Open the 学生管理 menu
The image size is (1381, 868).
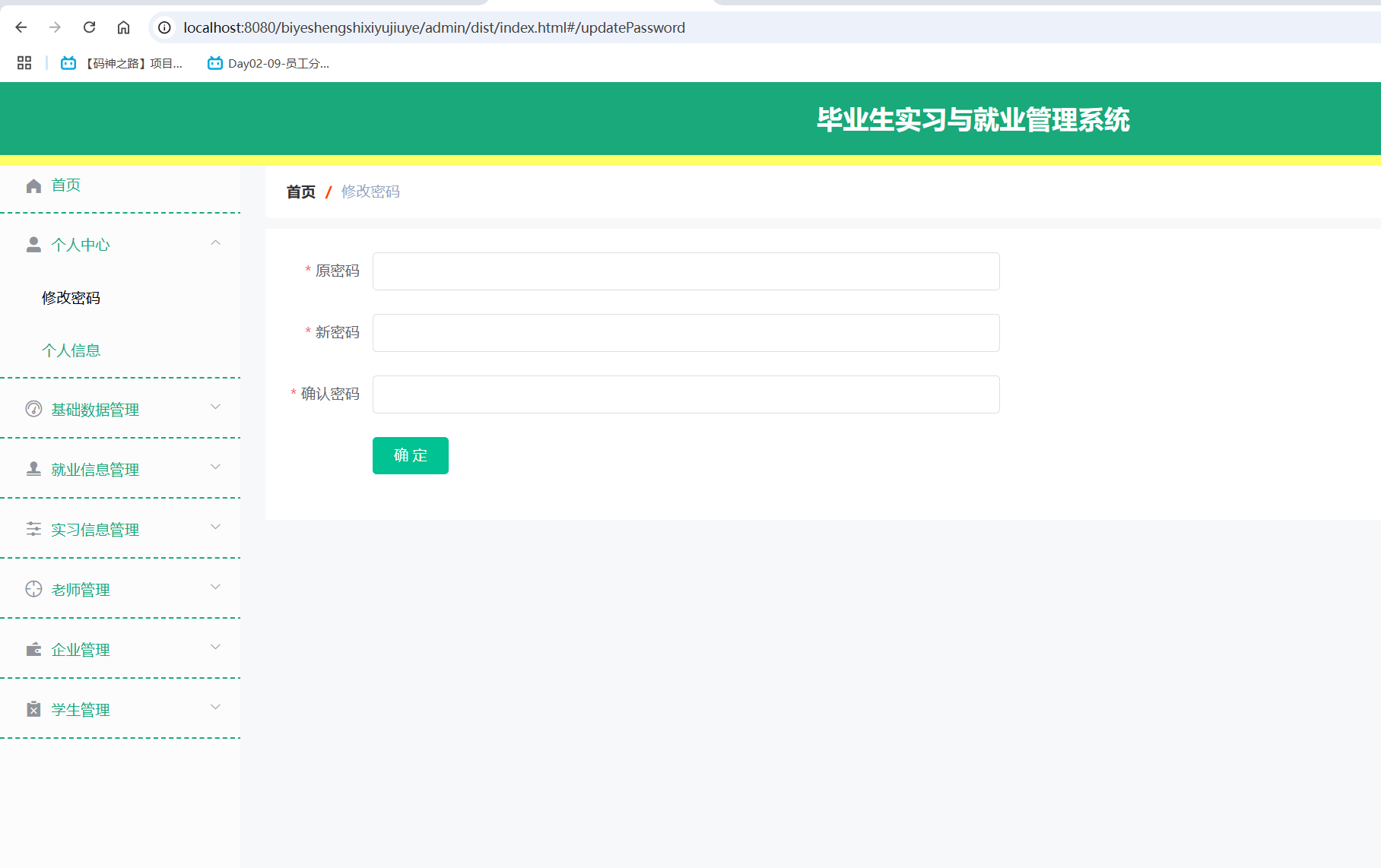tap(120, 709)
